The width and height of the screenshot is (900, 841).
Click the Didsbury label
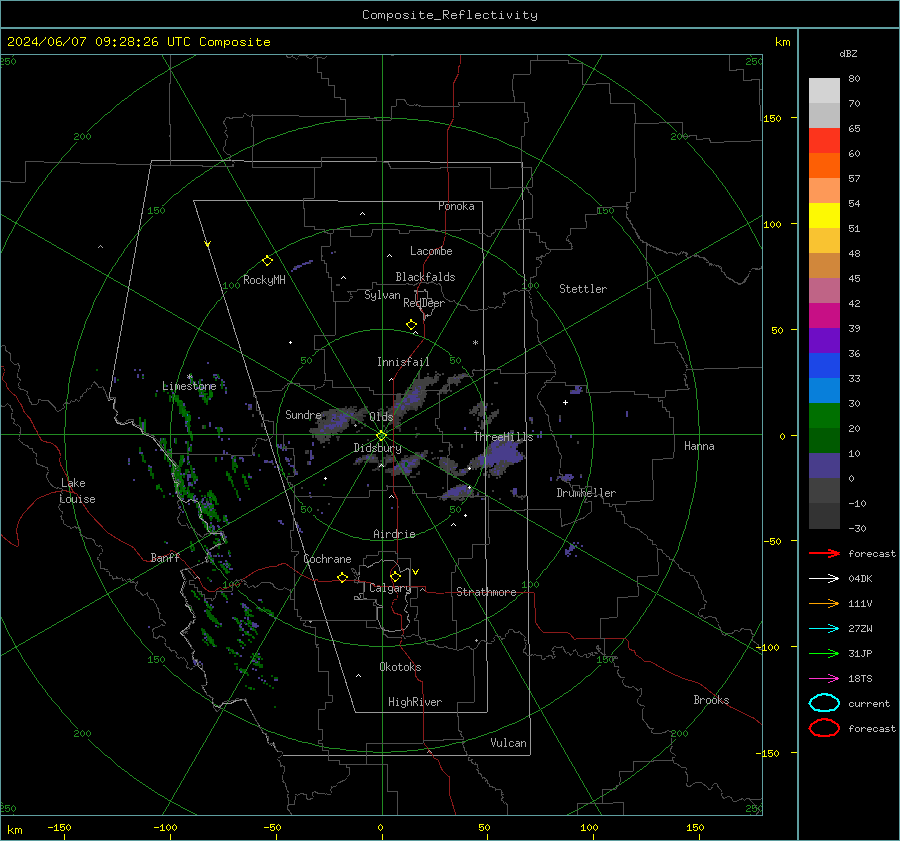(377, 448)
